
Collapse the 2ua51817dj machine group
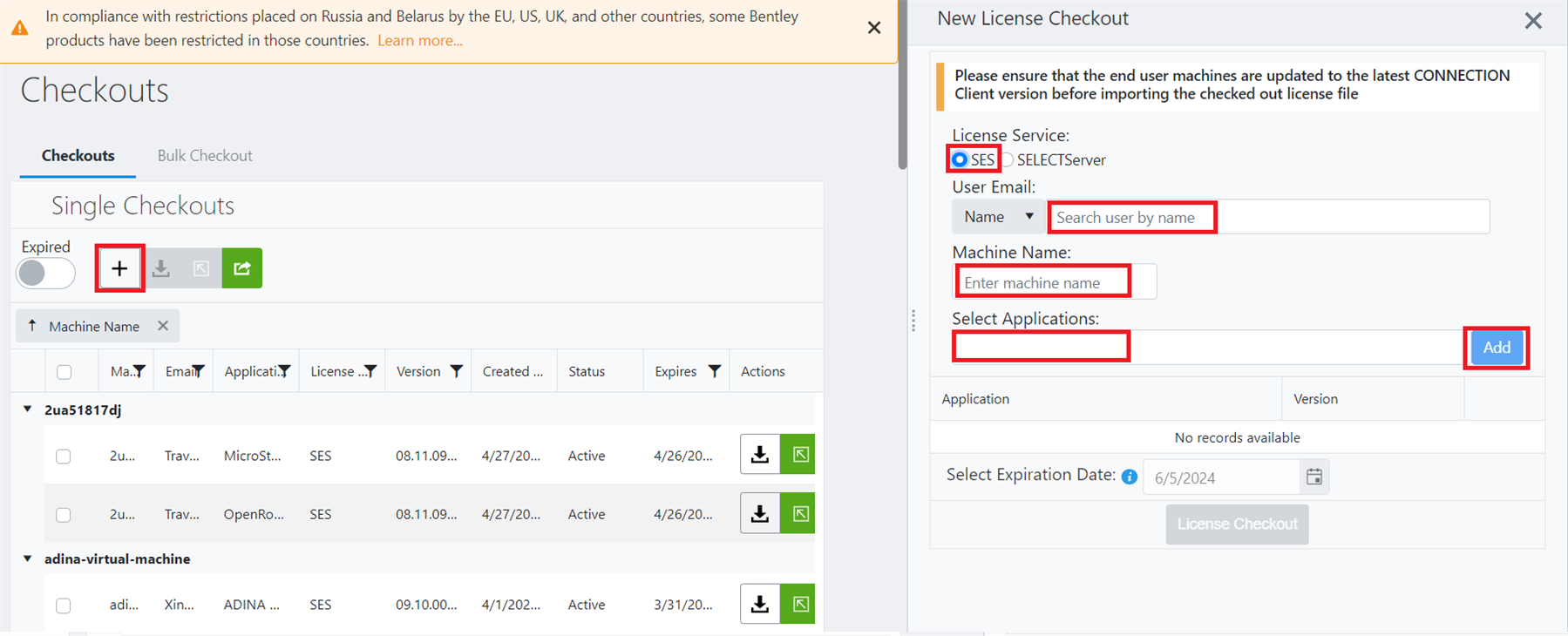[28, 409]
